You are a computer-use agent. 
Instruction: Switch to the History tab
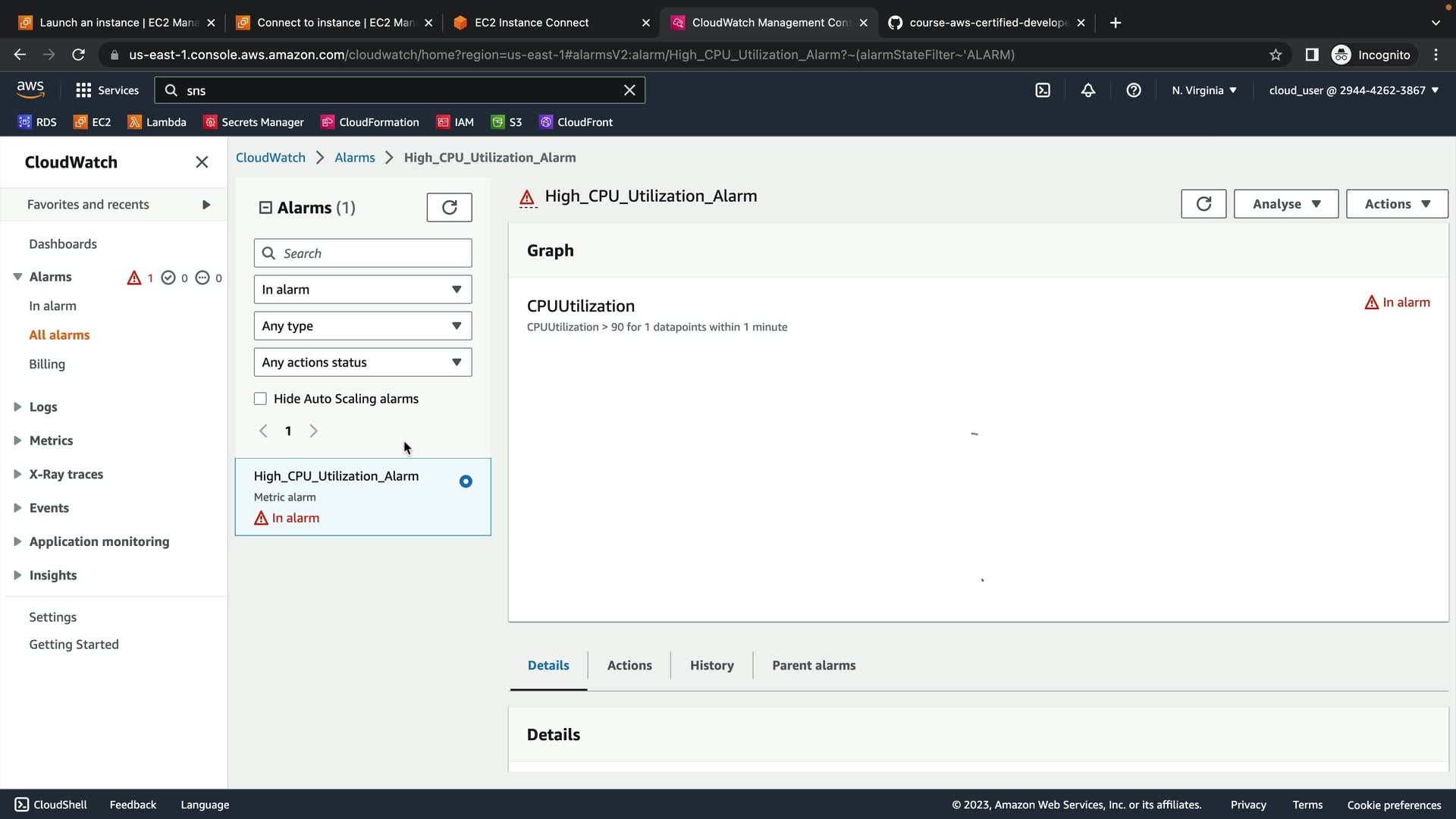pyautogui.click(x=711, y=665)
